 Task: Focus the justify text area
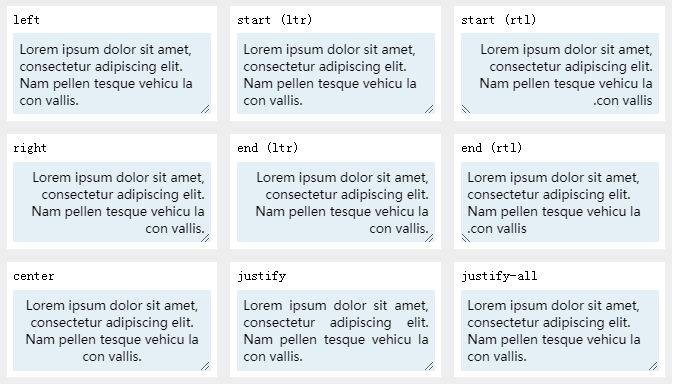pos(336,330)
